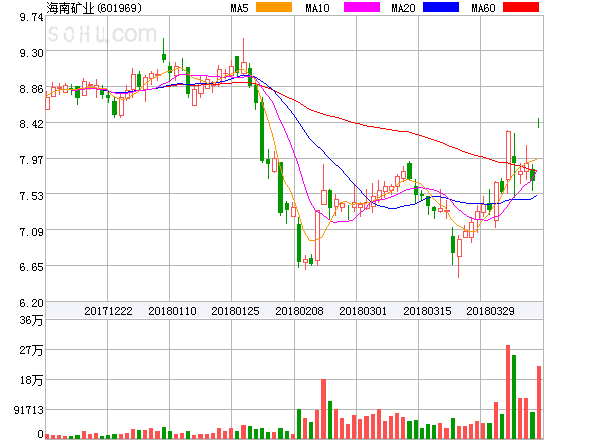
Task: Click the 91713 volume axis label
Action: click(29, 410)
